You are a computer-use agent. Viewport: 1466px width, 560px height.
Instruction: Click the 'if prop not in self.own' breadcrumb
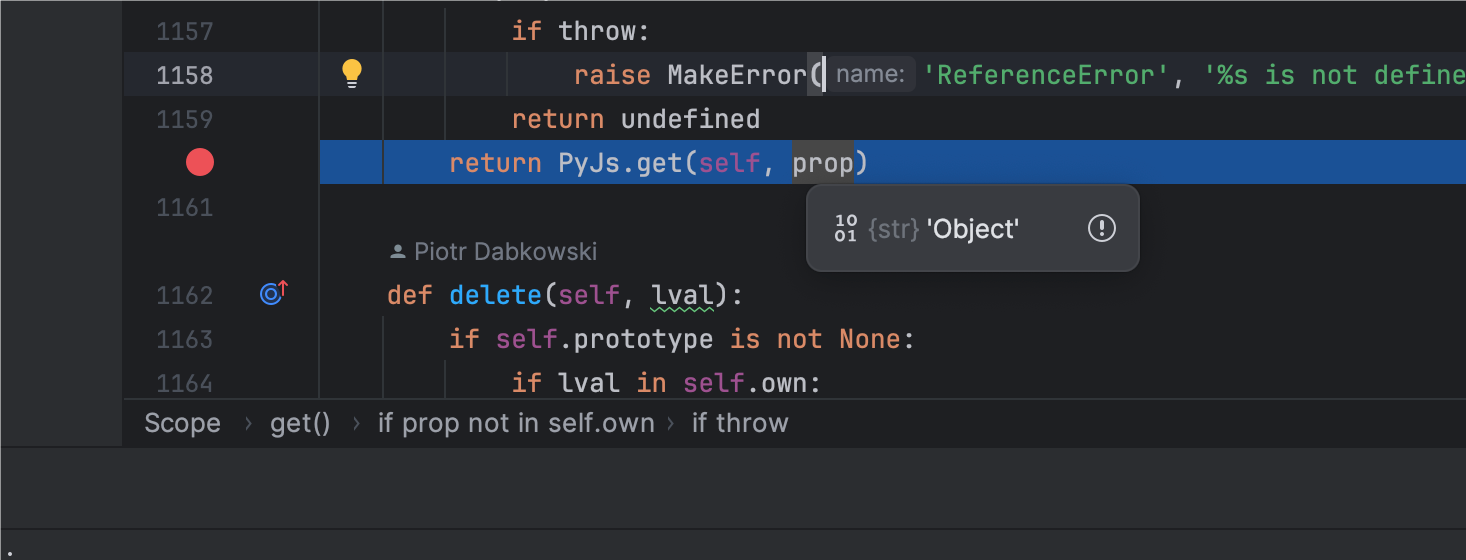(x=515, y=423)
